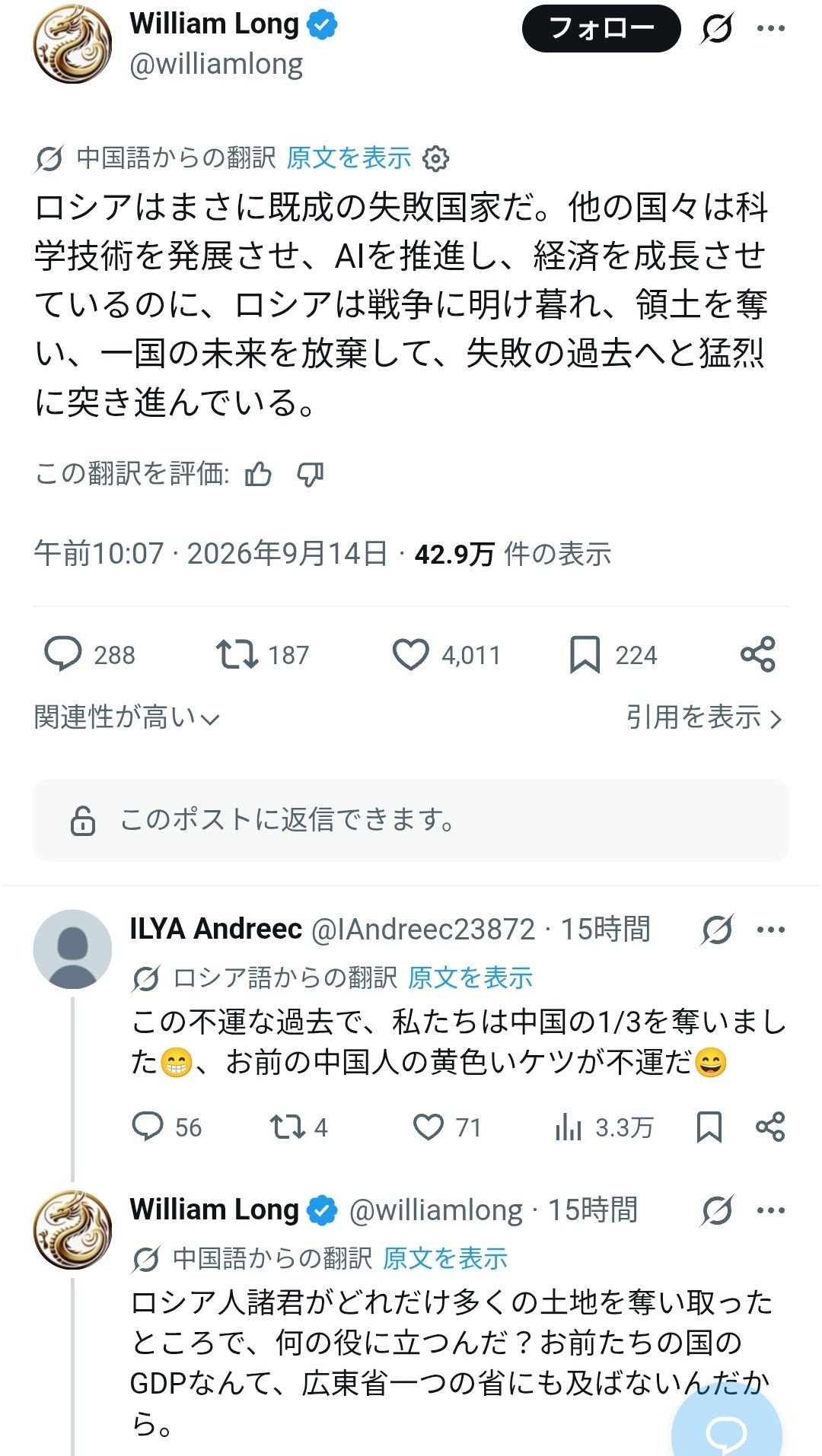Open translation settings gear icon

click(435, 158)
